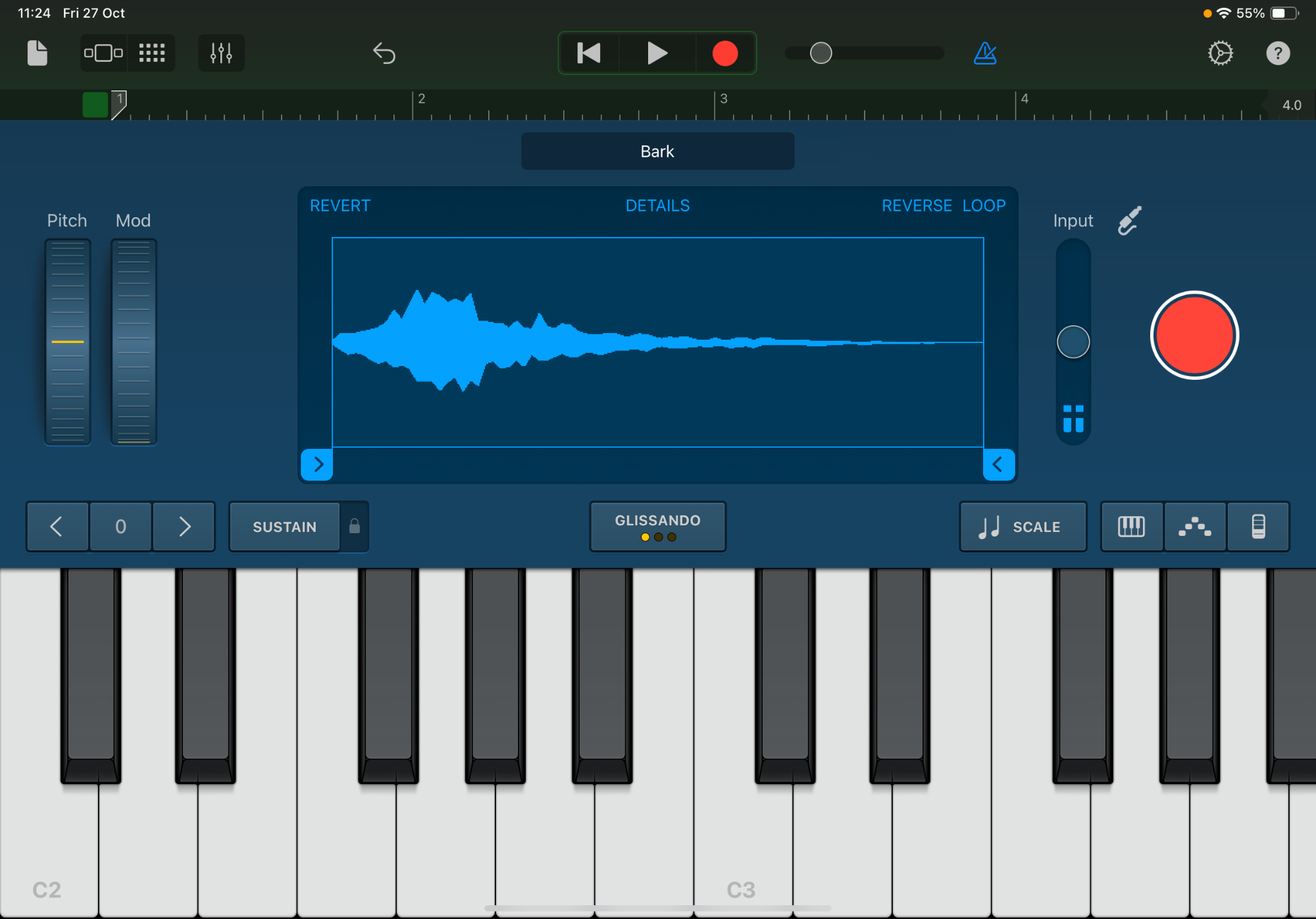Viewport: 1316px width, 919px height.
Task: Check the battery status icon
Action: pyautogui.click(x=1284, y=13)
